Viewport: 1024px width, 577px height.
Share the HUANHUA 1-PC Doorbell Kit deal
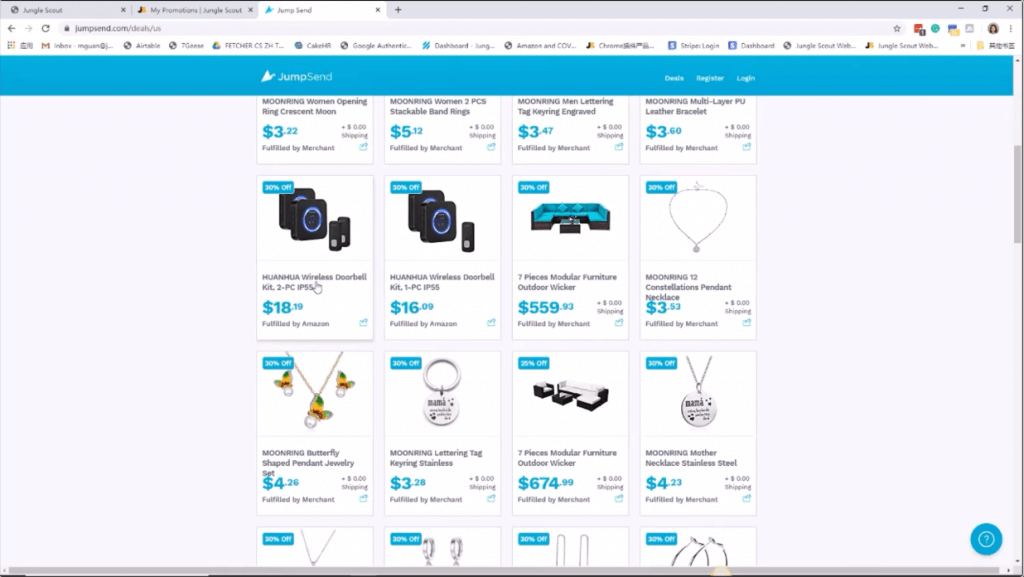pyautogui.click(x=491, y=322)
